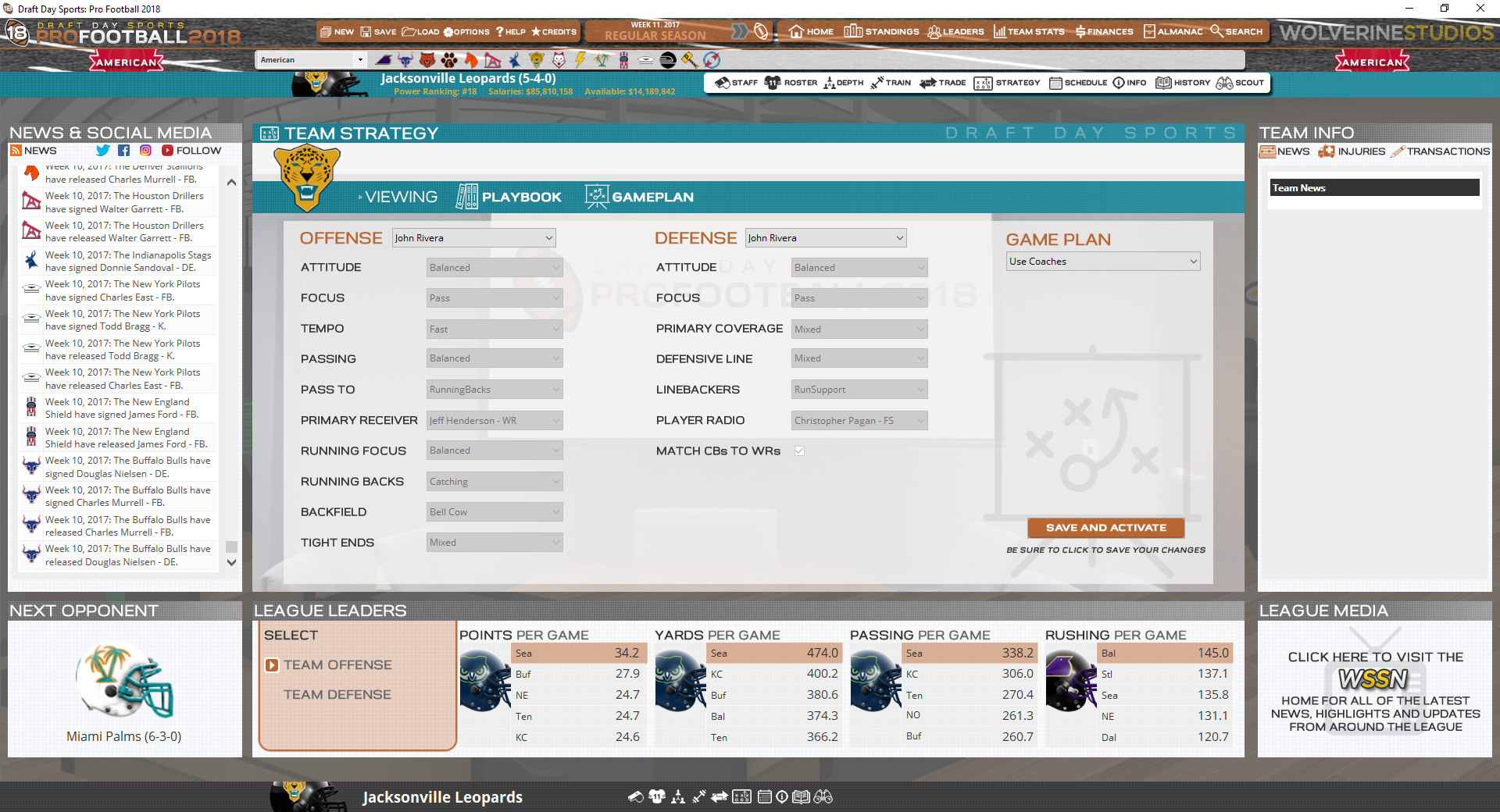Image resolution: width=1500 pixels, height=812 pixels.
Task: Click the Save and Activate button
Action: tap(1105, 527)
